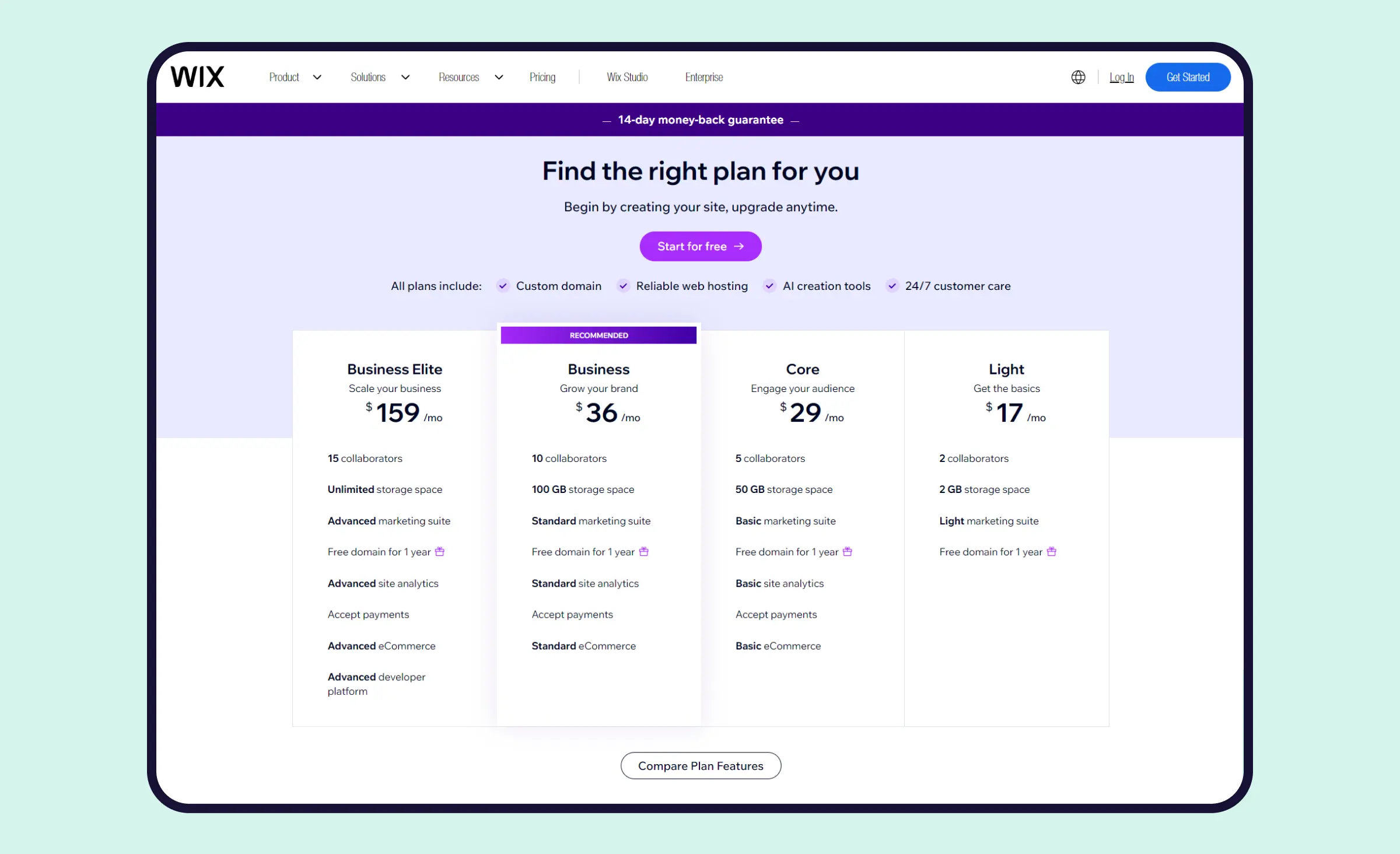Click the RECOMMENDED banner above the Business plan

[x=598, y=335]
